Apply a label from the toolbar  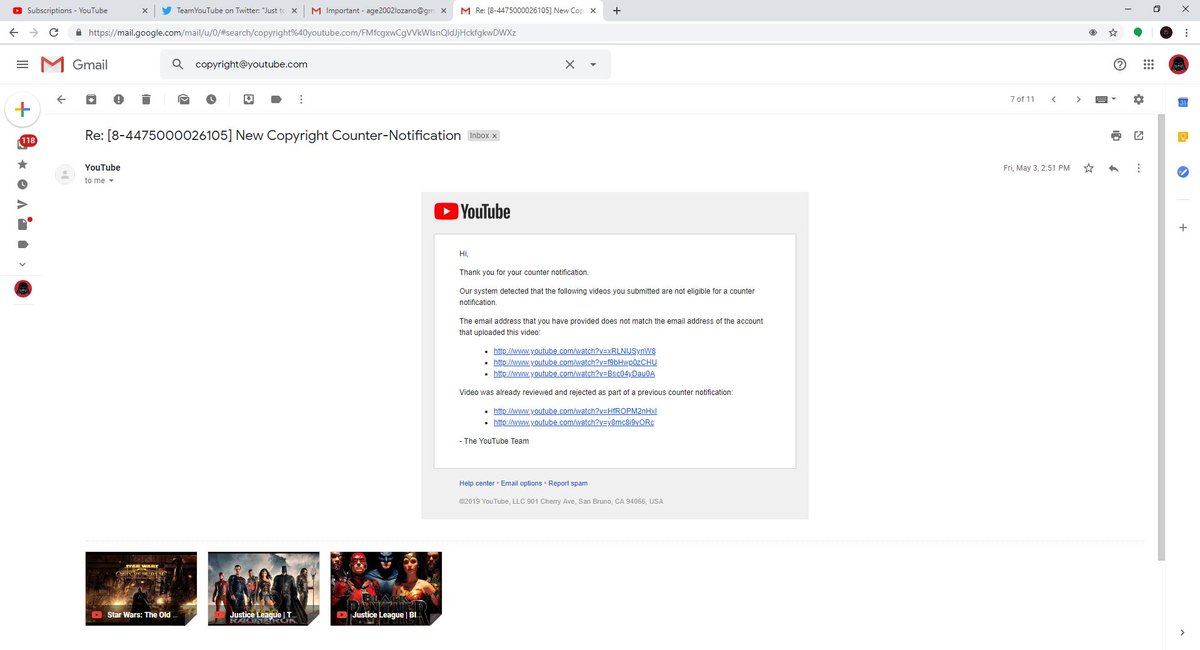pos(275,99)
